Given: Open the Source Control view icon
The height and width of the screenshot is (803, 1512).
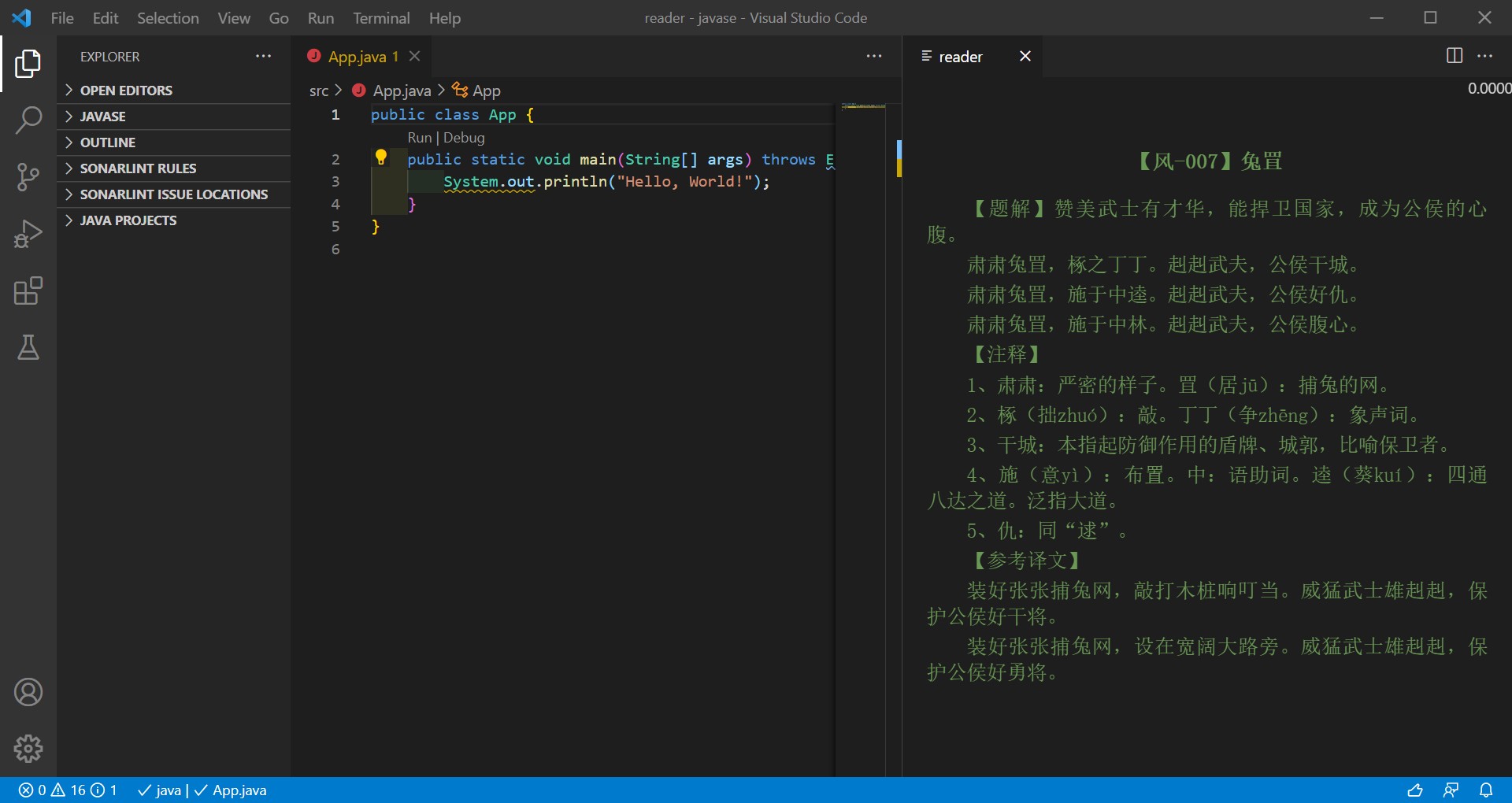Looking at the screenshot, I should tap(28, 177).
